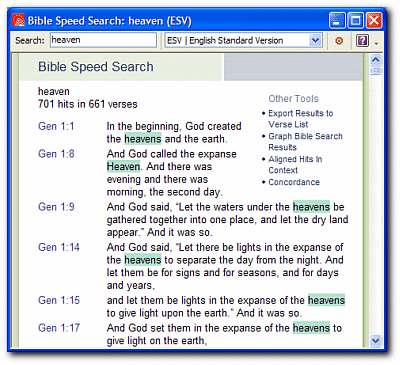Click the Search input field containing heaven

point(103,40)
